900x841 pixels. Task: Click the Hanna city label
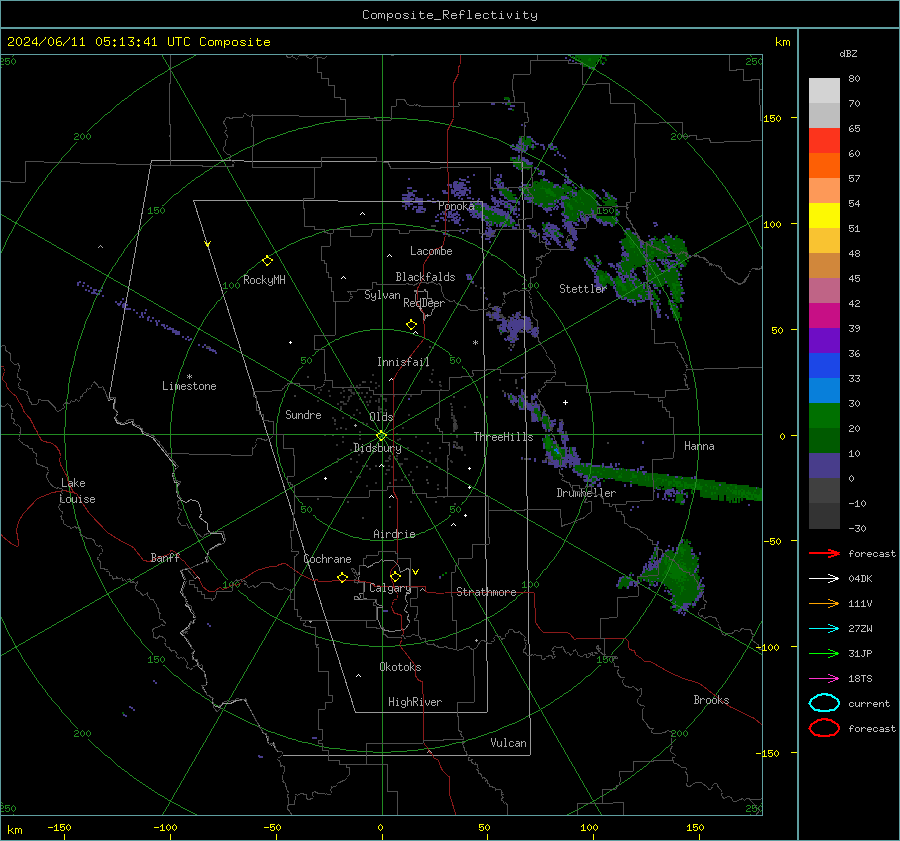pyautogui.click(x=699, y=446)
